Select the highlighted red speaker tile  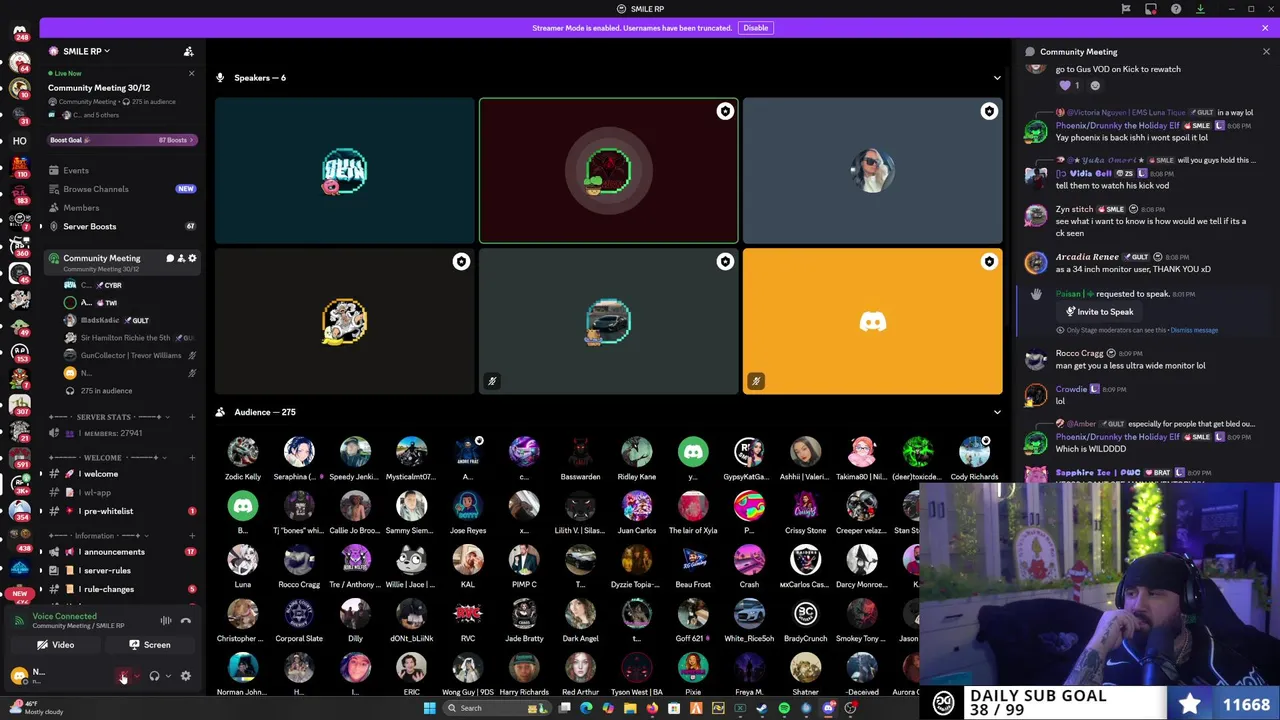coord(609,171)
